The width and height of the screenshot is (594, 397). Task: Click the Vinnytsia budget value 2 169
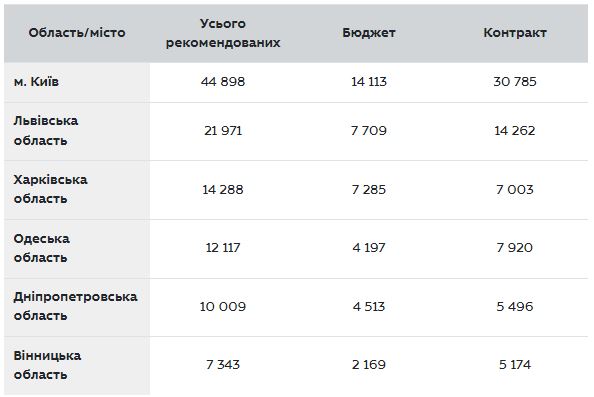(x=369, y=365)
